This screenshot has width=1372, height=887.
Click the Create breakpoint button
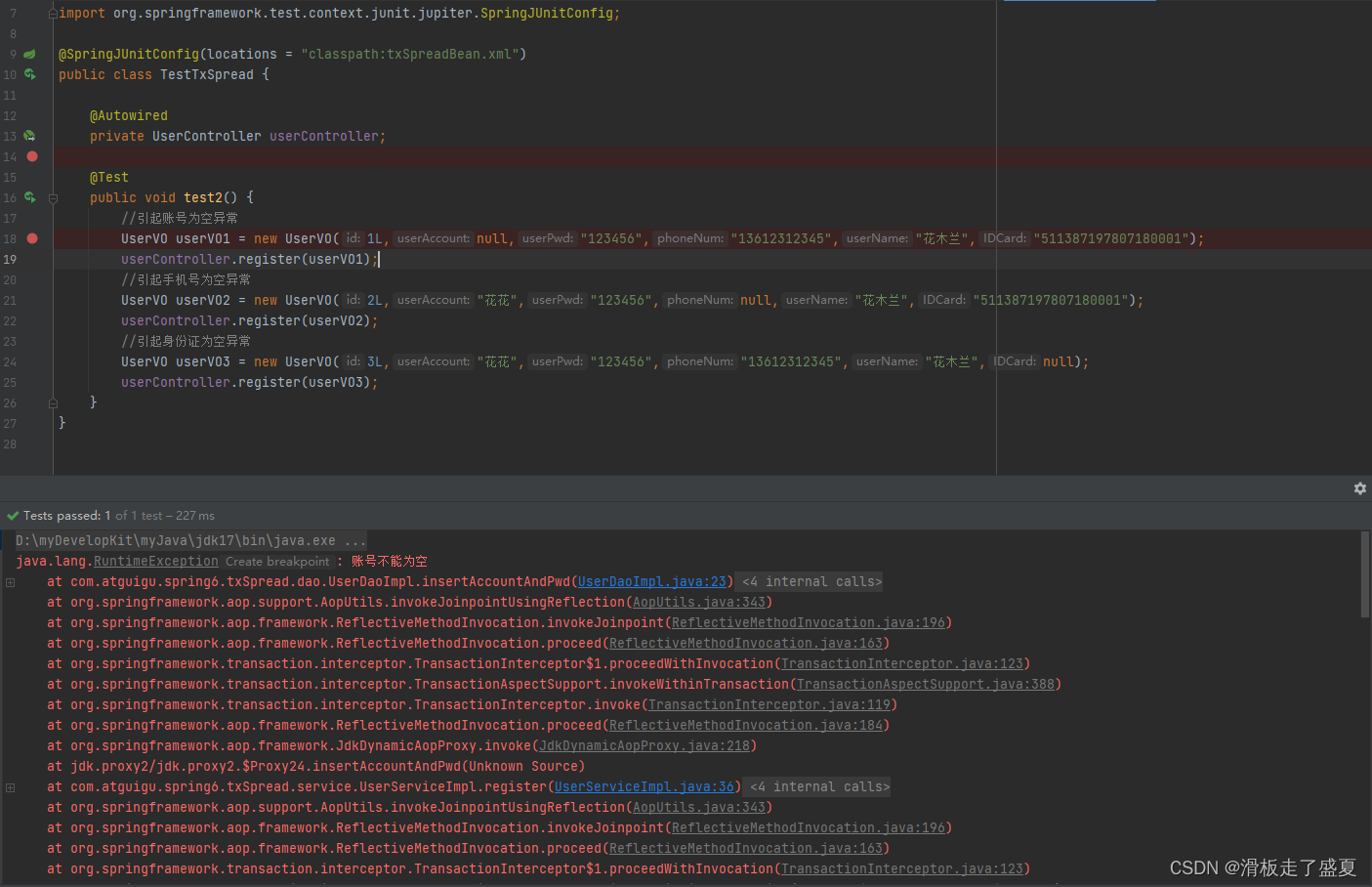coord(277,562)
